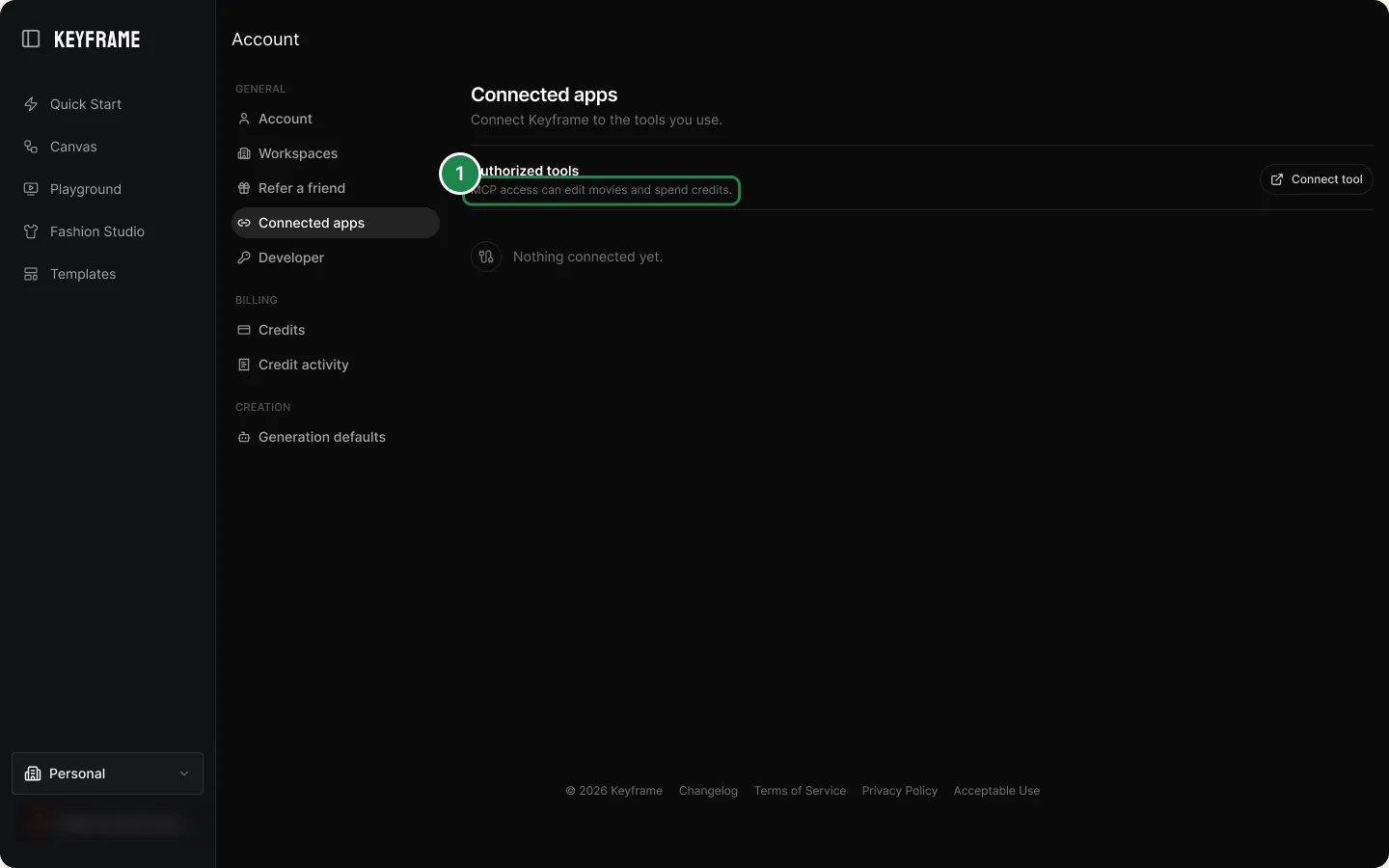
Task: Open the Terms of Service link
Action: click(x=800, y=791)
